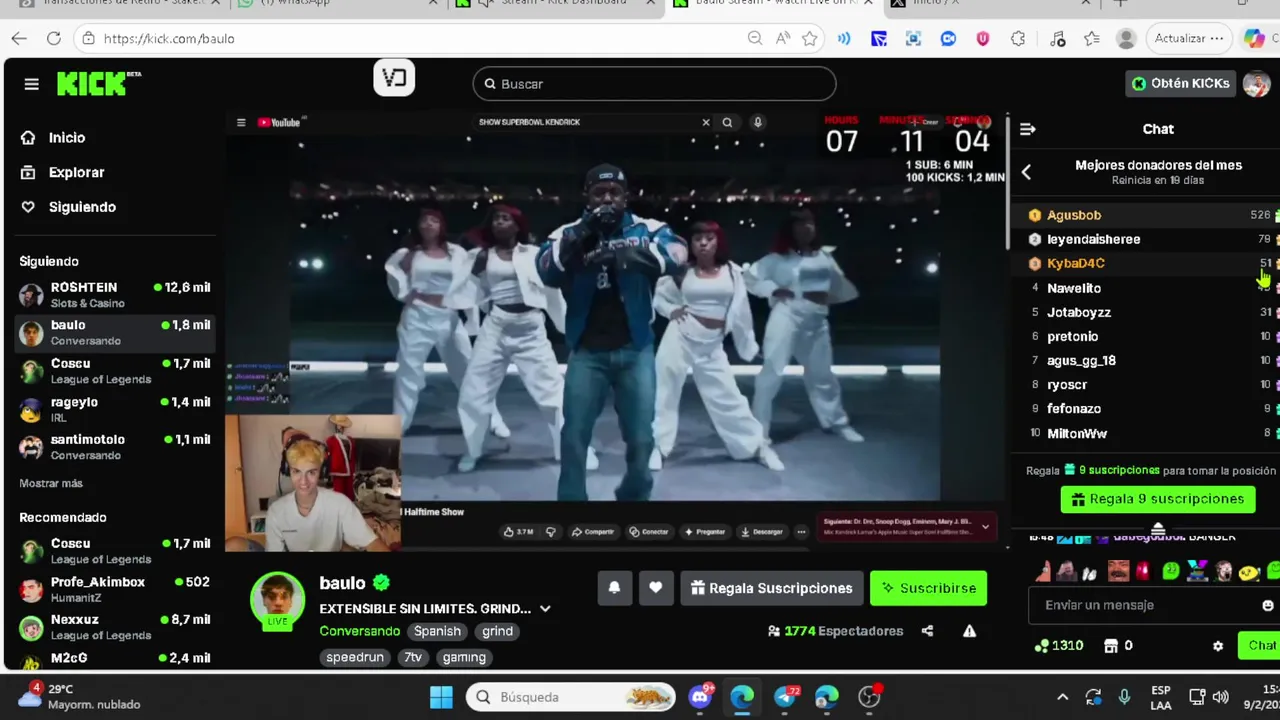Expand stream title dropdown chevron
Image resolution: width=1280 pixels, height=720 pixels.
click(545, 608)
